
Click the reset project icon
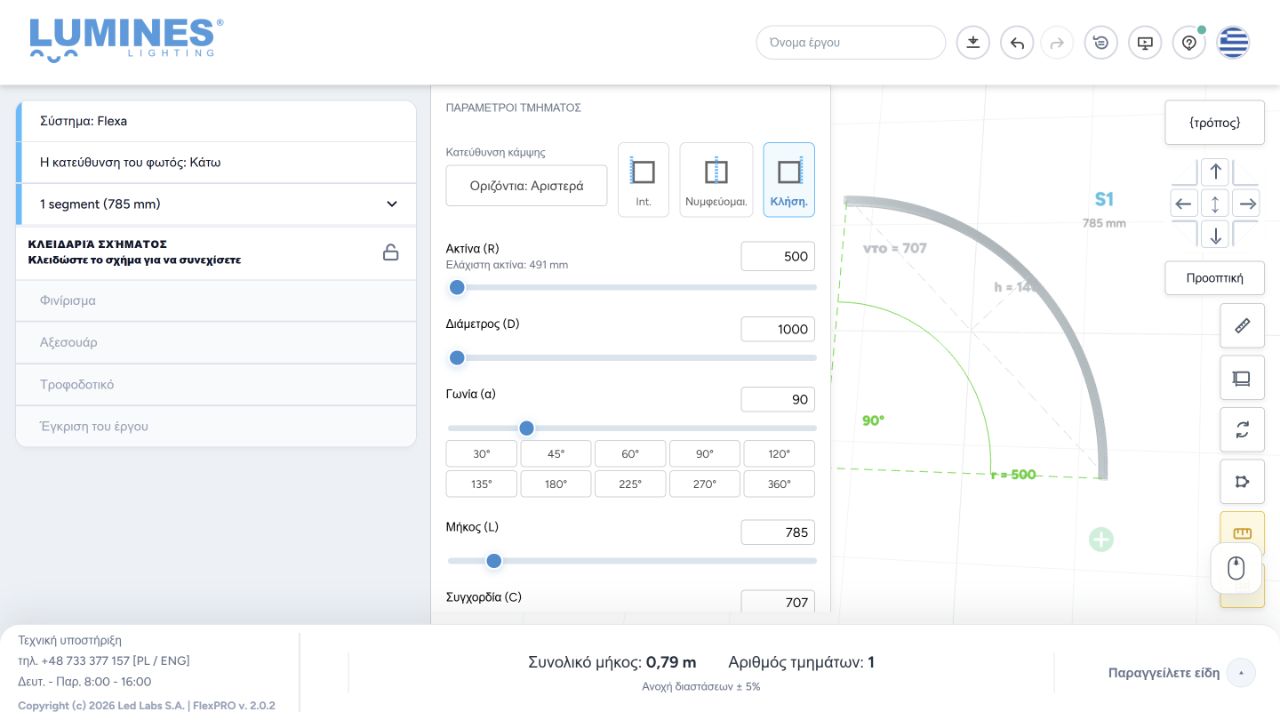[1101, 43]
